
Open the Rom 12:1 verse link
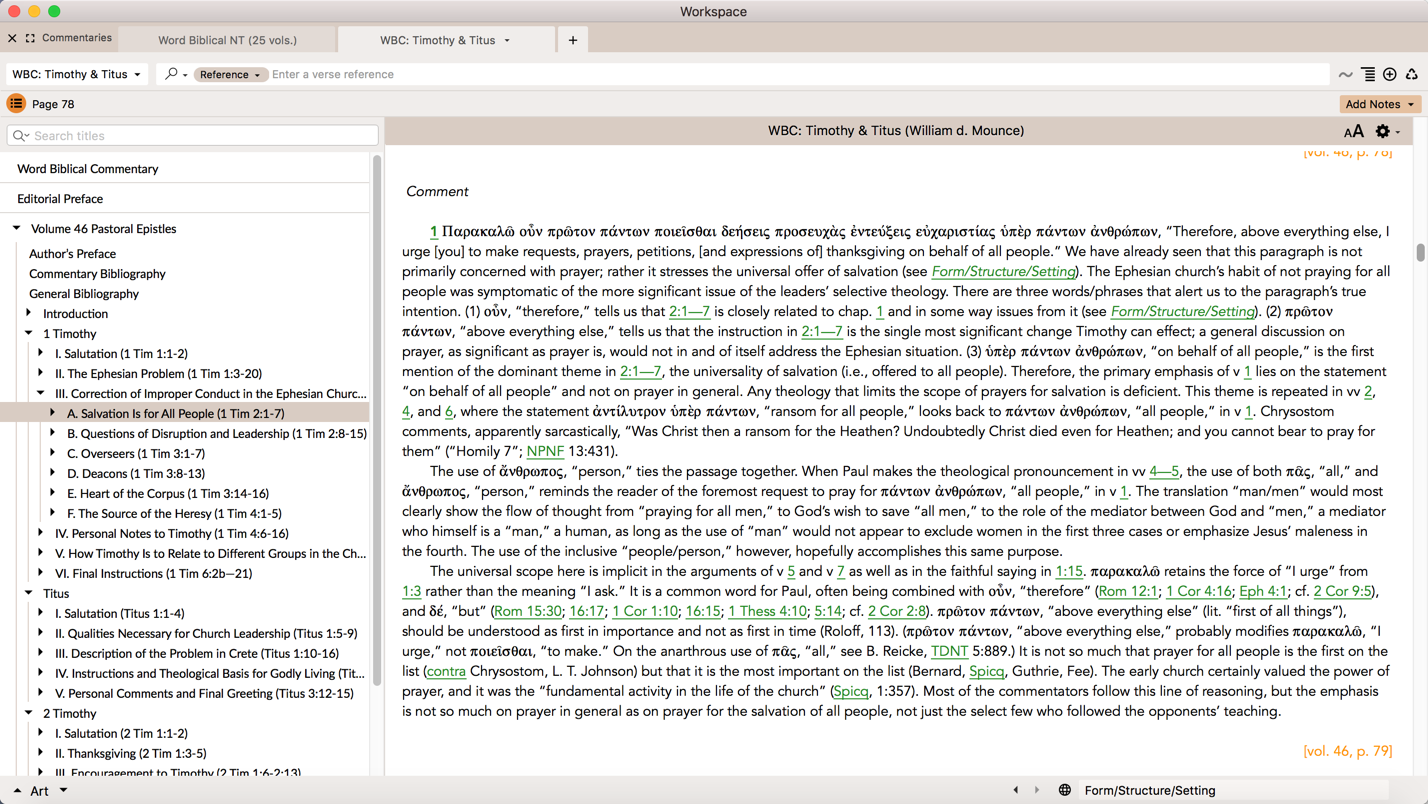[x=1128, y=591]
